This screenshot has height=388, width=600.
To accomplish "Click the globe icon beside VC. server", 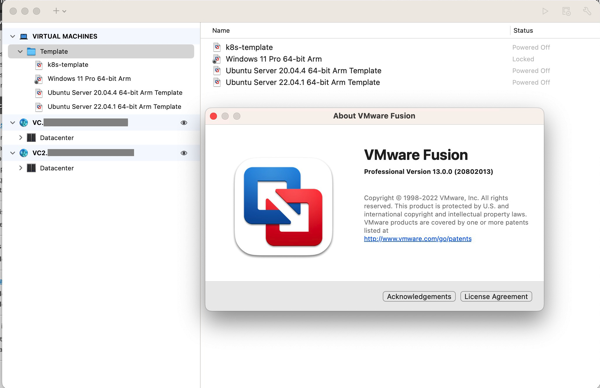I will click(24, 122).
